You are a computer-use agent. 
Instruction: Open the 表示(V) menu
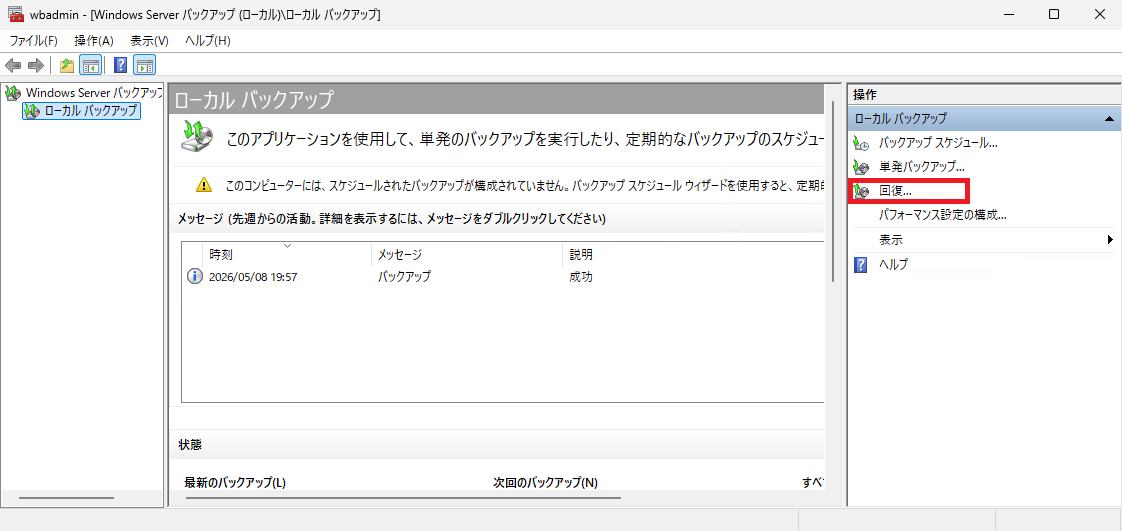point(149,41)
